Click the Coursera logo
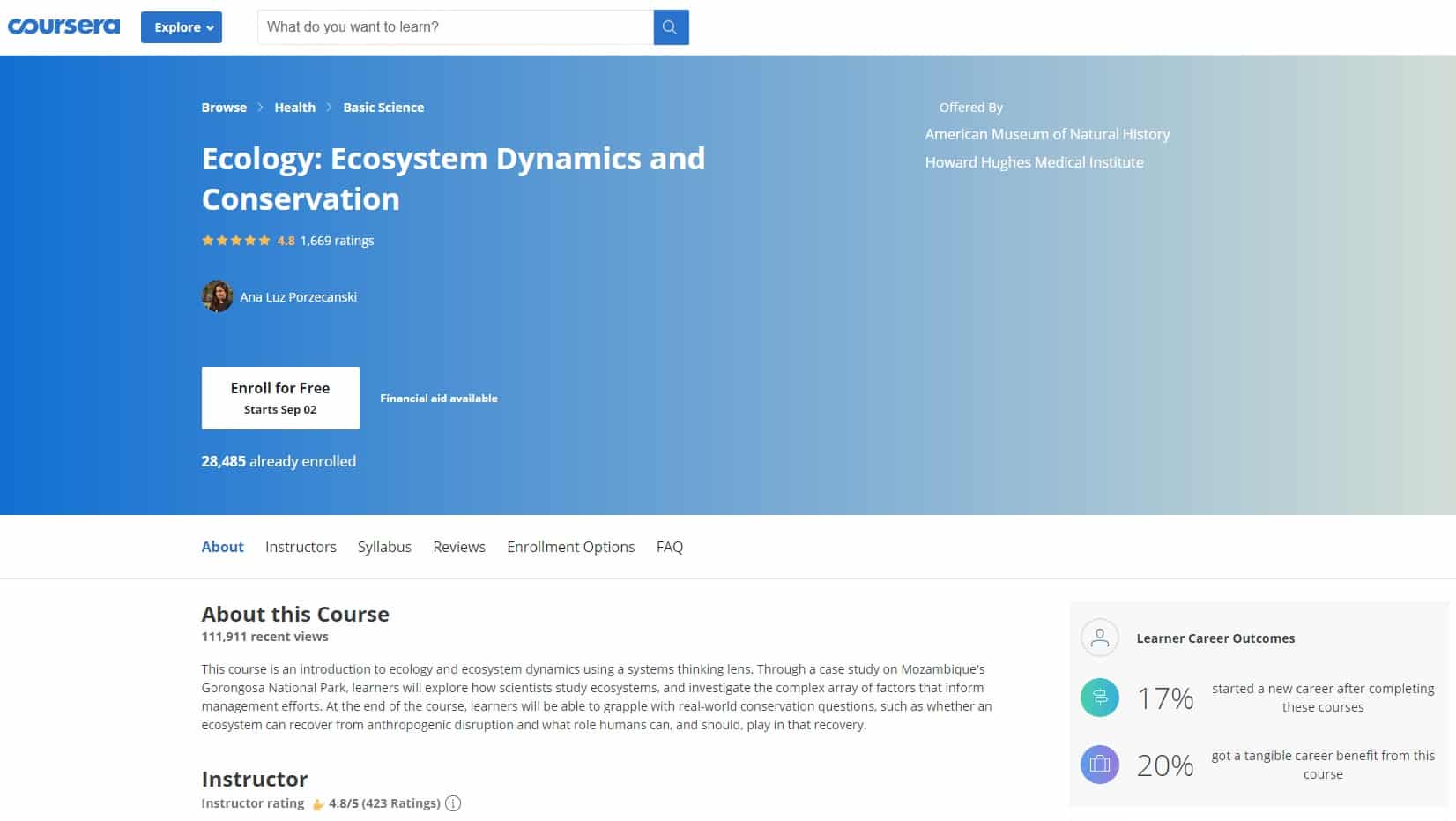This screenshot has height=821, width=1456. click(63, 26)
